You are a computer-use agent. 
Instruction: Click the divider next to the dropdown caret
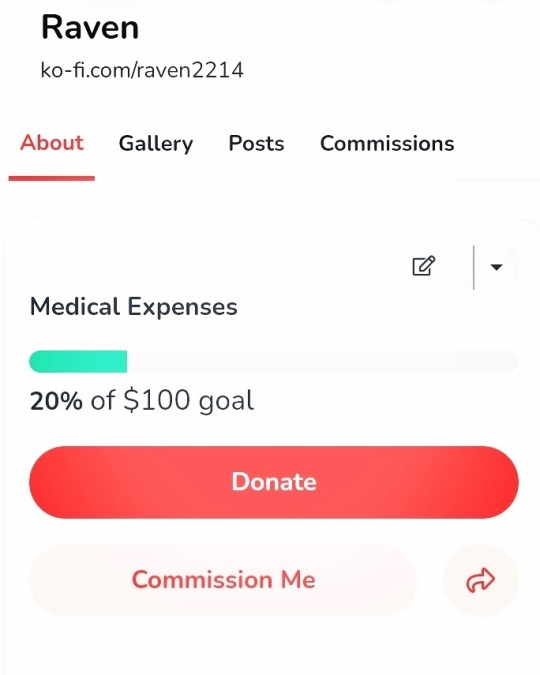point(474,267)
